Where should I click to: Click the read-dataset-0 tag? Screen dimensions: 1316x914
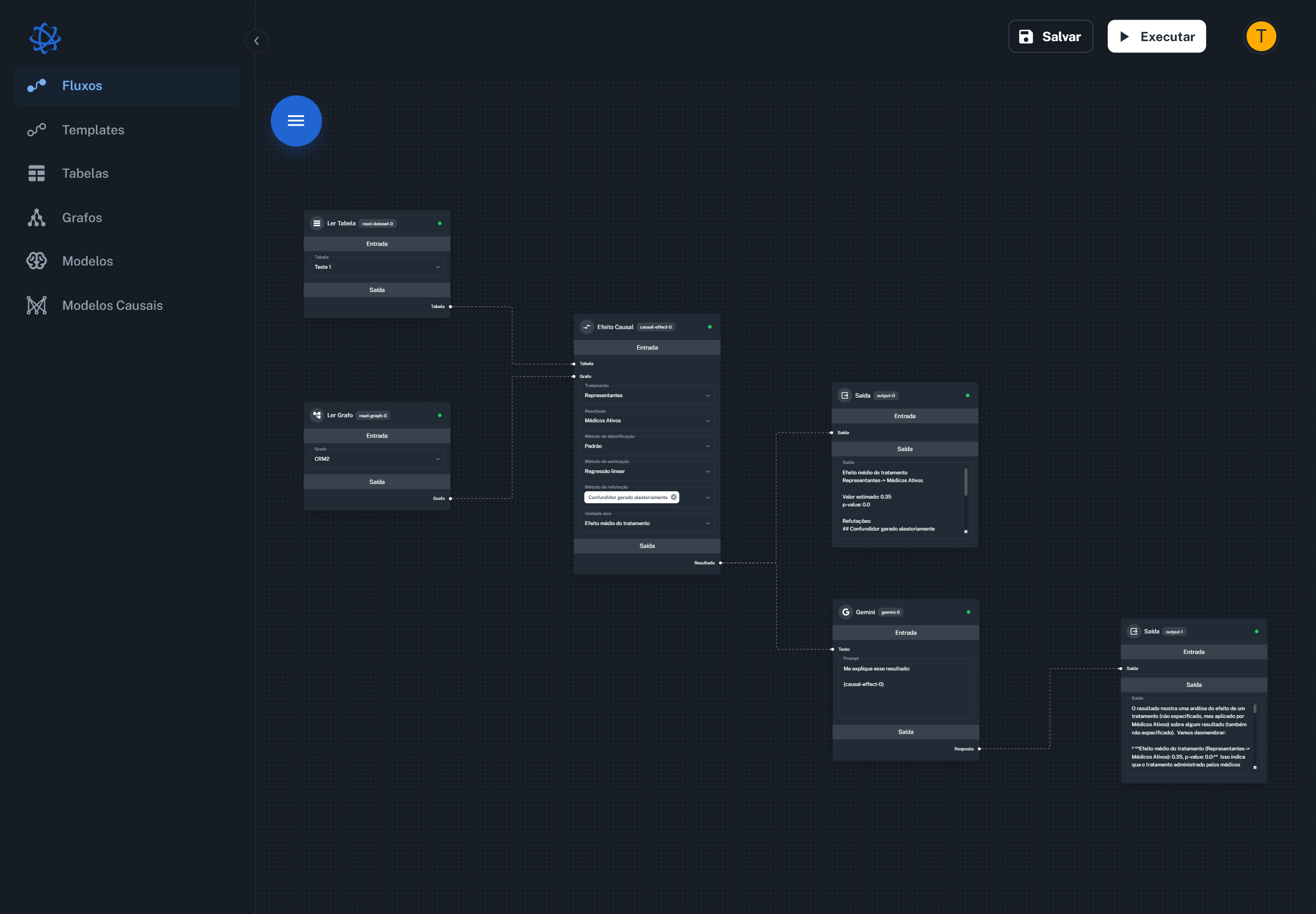pyautogui.click(x=377, y=224)
